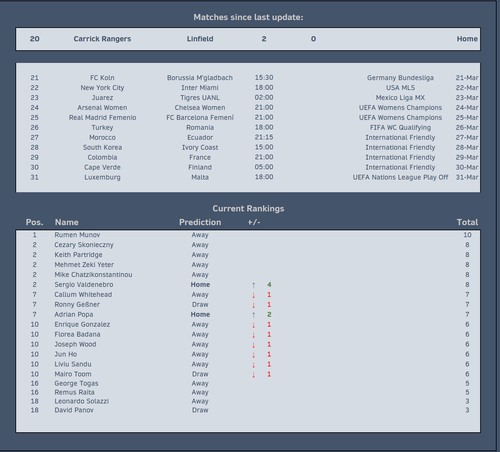Click the down arrow for Liviu Sandu
This screenshot has width=500, height=452.
tap(254, 365)
